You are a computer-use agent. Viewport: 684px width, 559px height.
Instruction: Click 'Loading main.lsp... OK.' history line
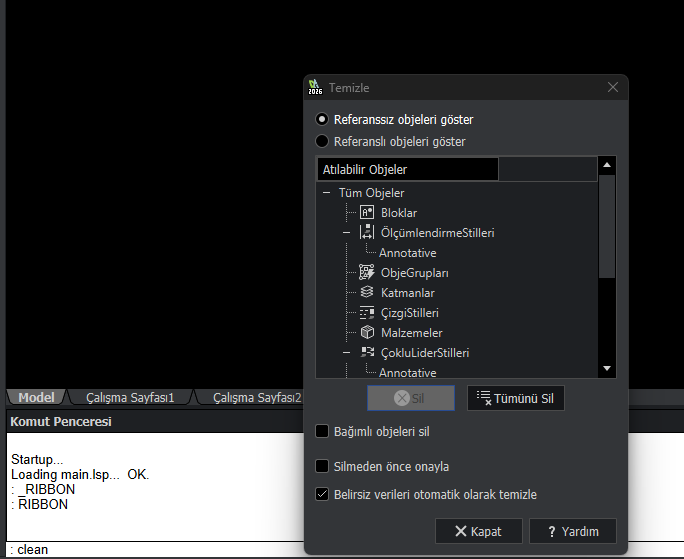(x=80, y=474)
